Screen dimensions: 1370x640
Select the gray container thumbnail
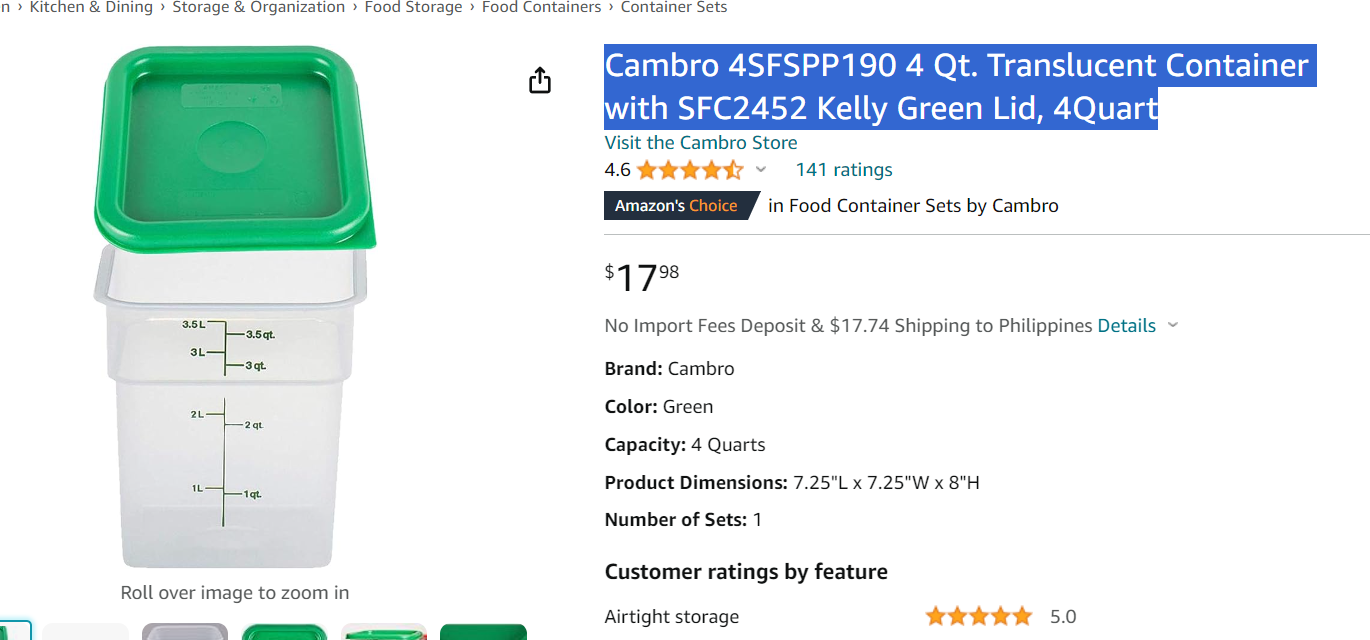[185, 631]
